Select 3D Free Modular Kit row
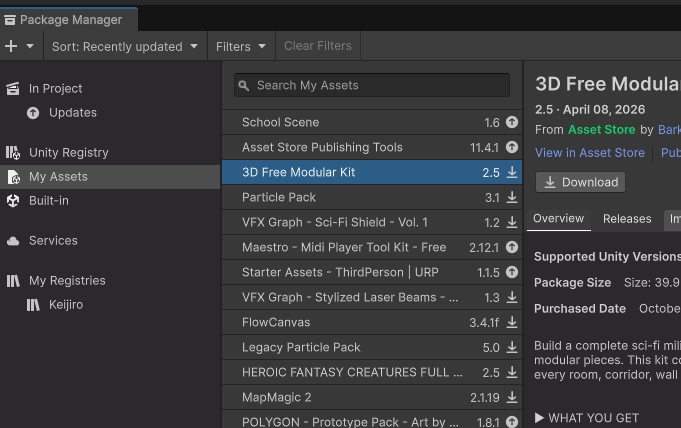The image size is (681, 428). 372,172
